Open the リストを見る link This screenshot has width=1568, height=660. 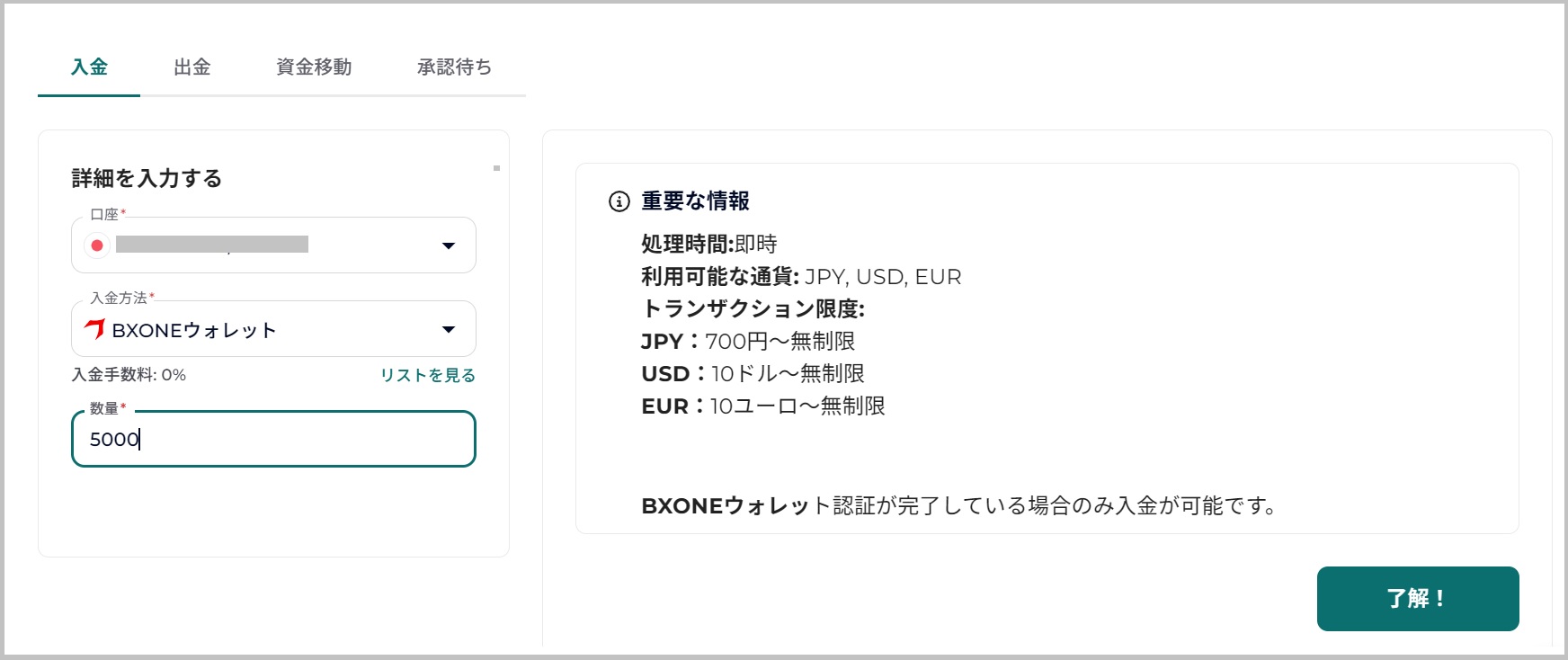[x=427, y=375]
